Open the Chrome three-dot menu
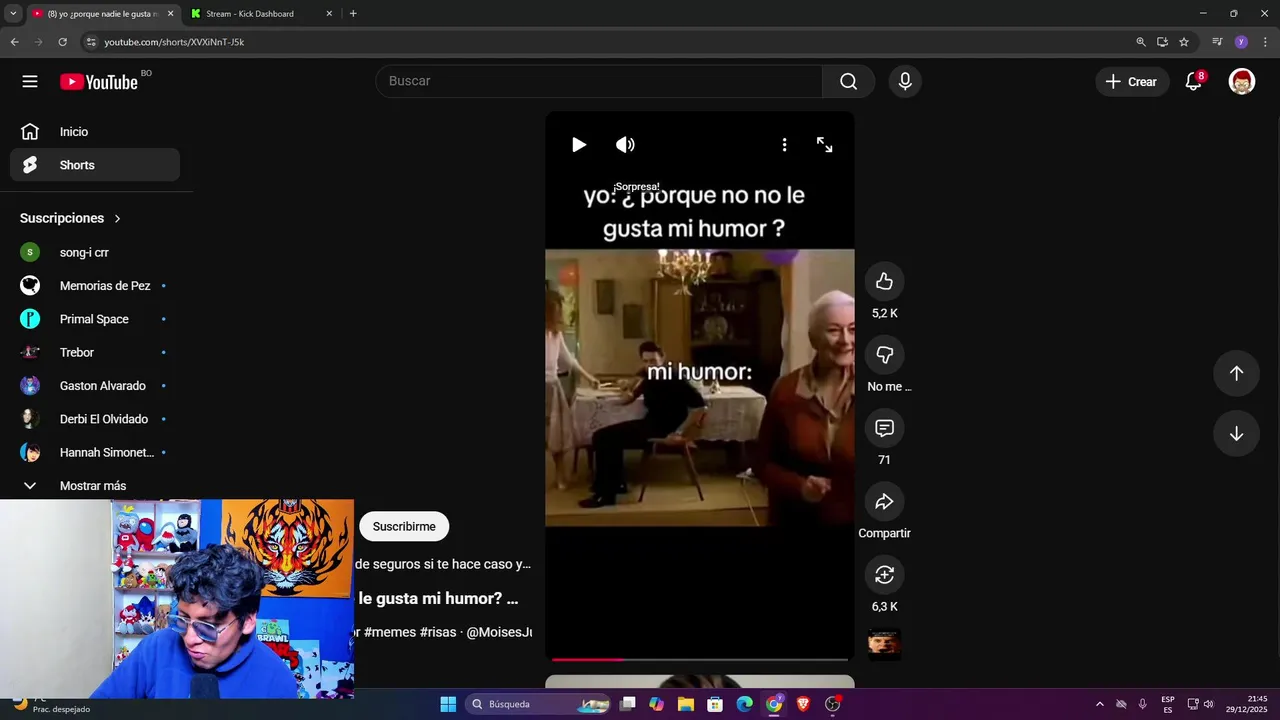The image size is (1280, 720). (x=1263, y=42)
